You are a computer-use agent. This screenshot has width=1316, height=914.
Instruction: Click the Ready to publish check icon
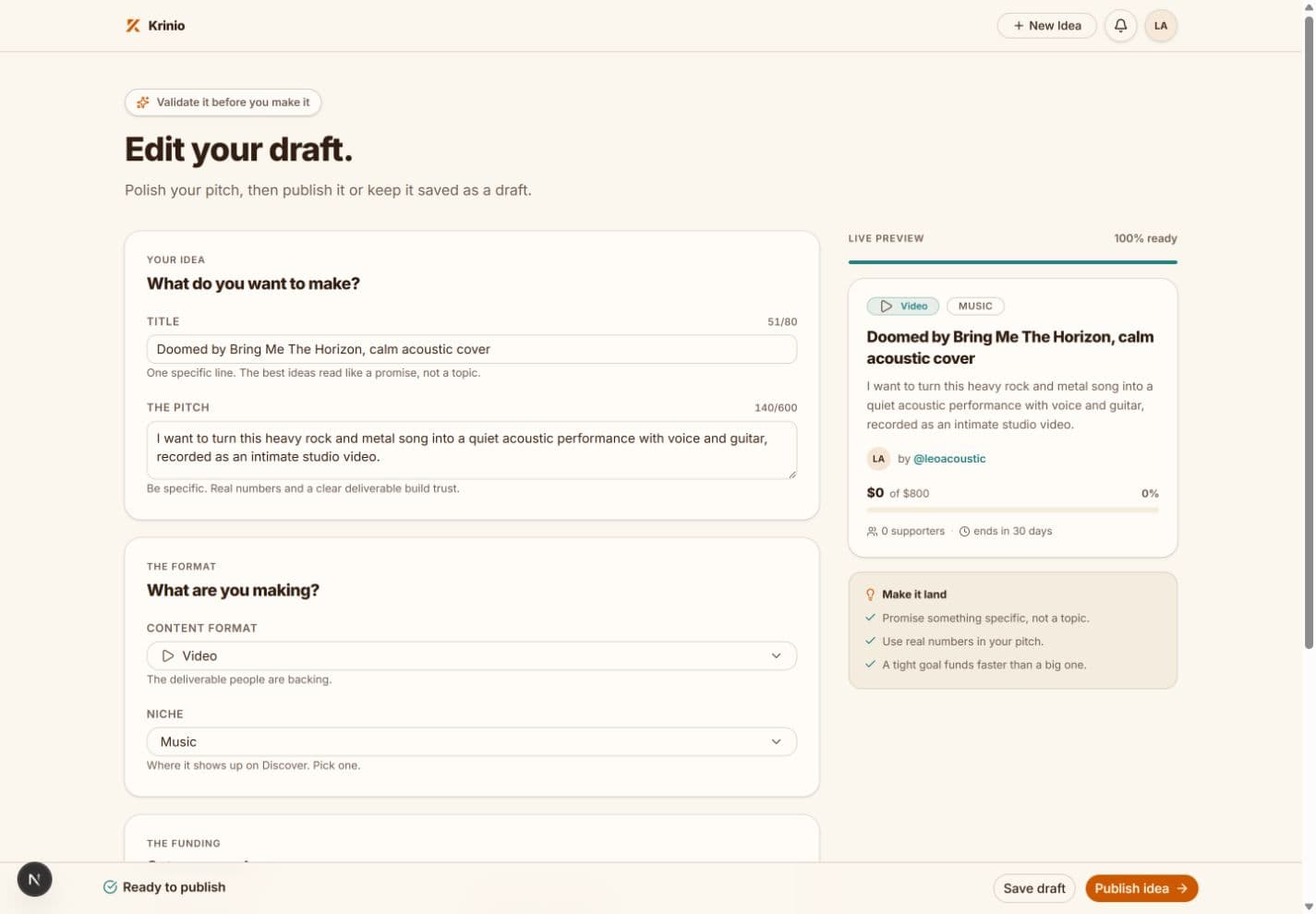[110, 887]
